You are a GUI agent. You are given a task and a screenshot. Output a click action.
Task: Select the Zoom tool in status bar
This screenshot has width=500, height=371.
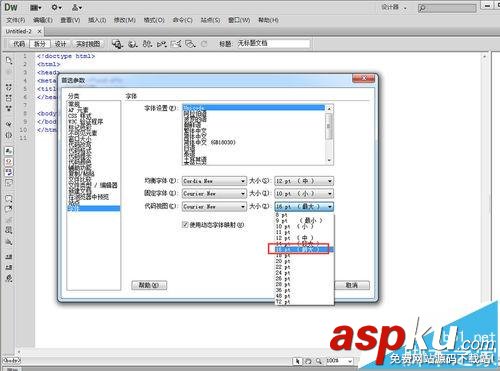(x=319, y=361)
